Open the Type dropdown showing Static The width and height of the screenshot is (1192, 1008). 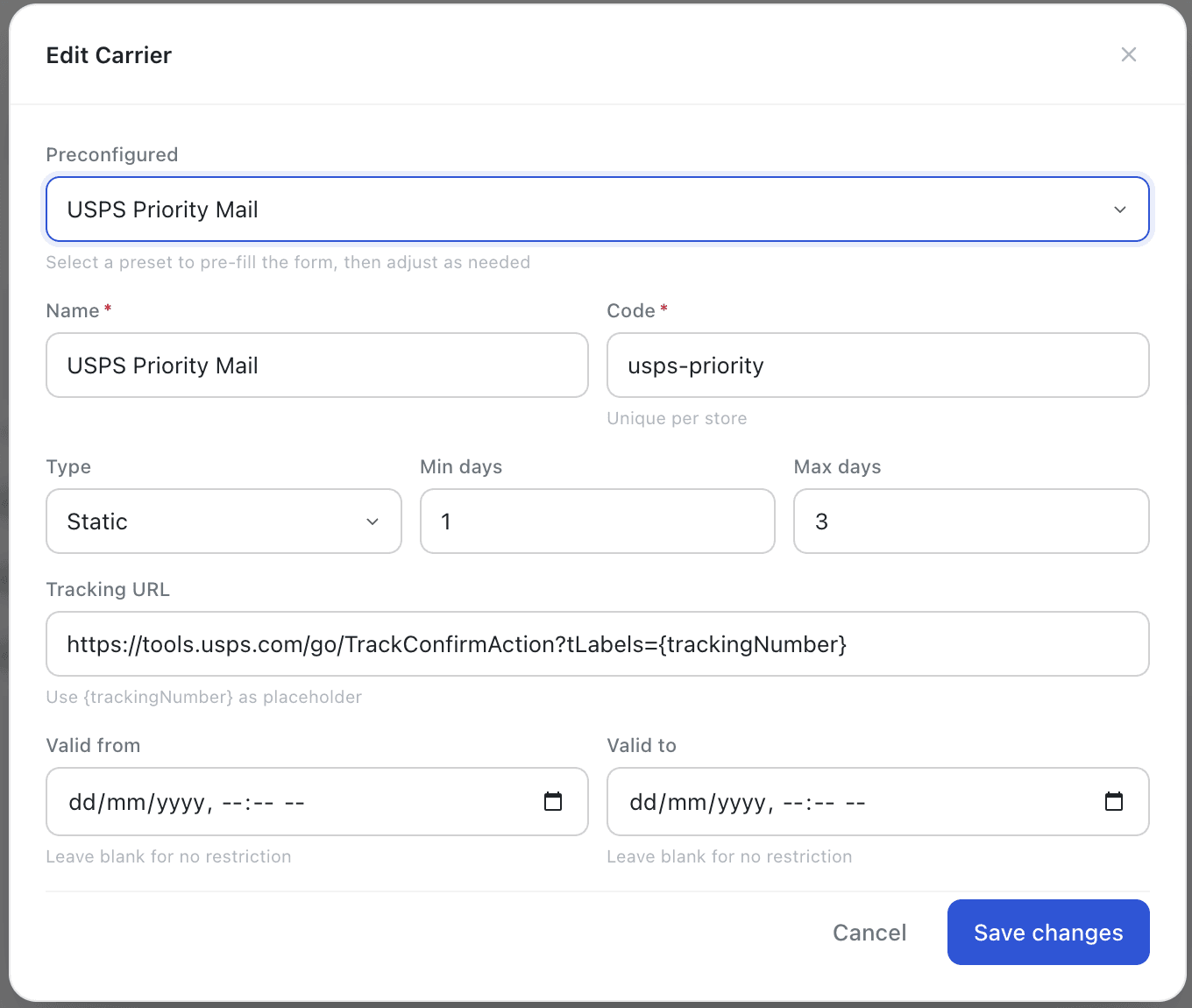[x=223, y=522]
